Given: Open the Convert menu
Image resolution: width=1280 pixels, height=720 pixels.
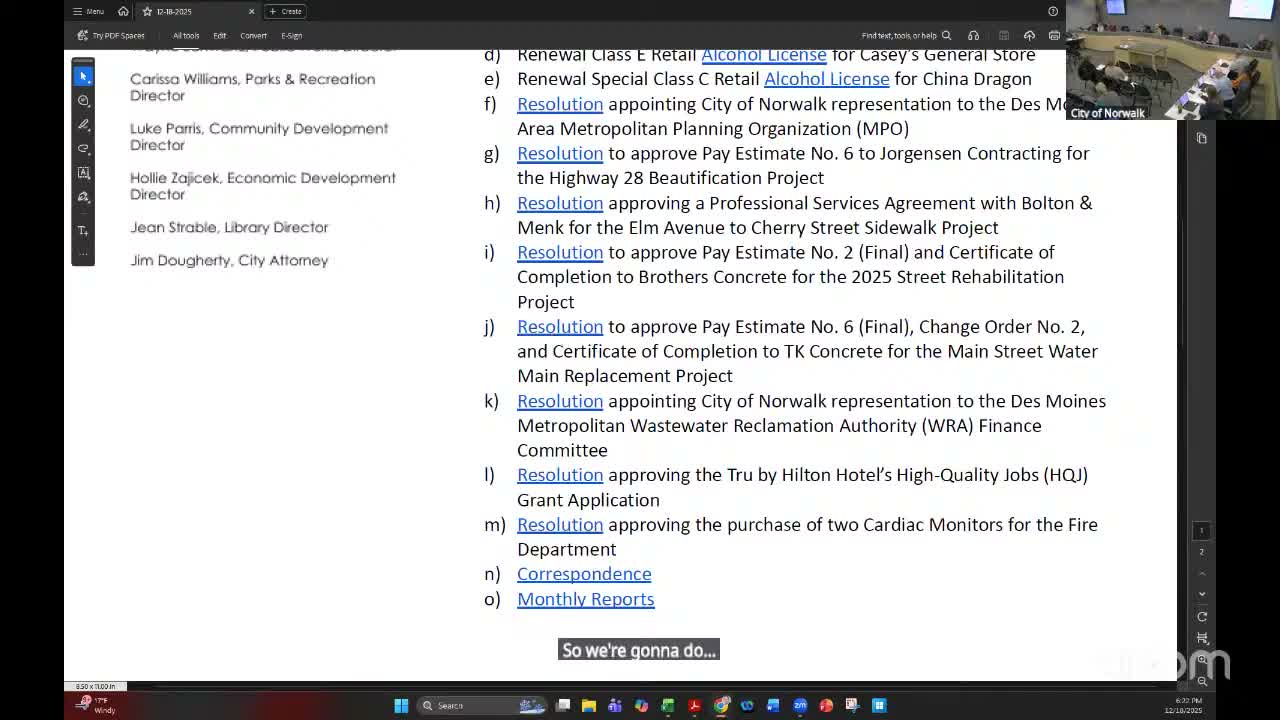Looking at the screenshot, I should pyautogui.click(x=253, y=36).
